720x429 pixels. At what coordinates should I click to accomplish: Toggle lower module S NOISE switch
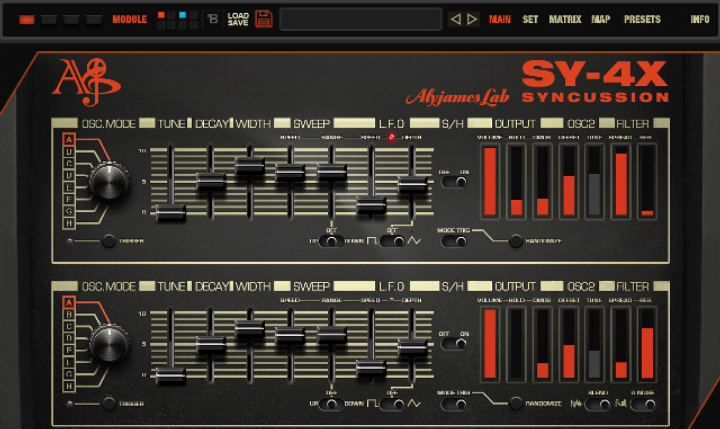(643, 404)
